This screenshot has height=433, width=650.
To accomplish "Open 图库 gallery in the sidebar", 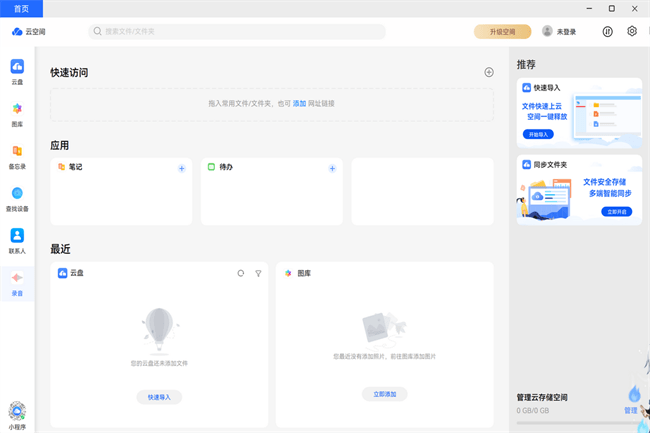I will [17, 113].
